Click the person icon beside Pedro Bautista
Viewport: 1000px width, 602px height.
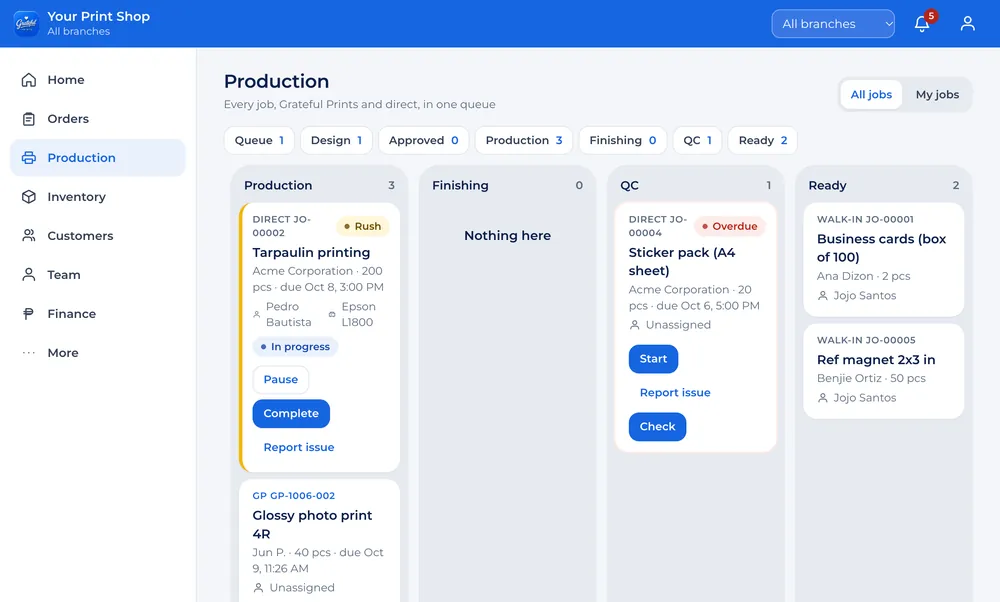(257, 314)
